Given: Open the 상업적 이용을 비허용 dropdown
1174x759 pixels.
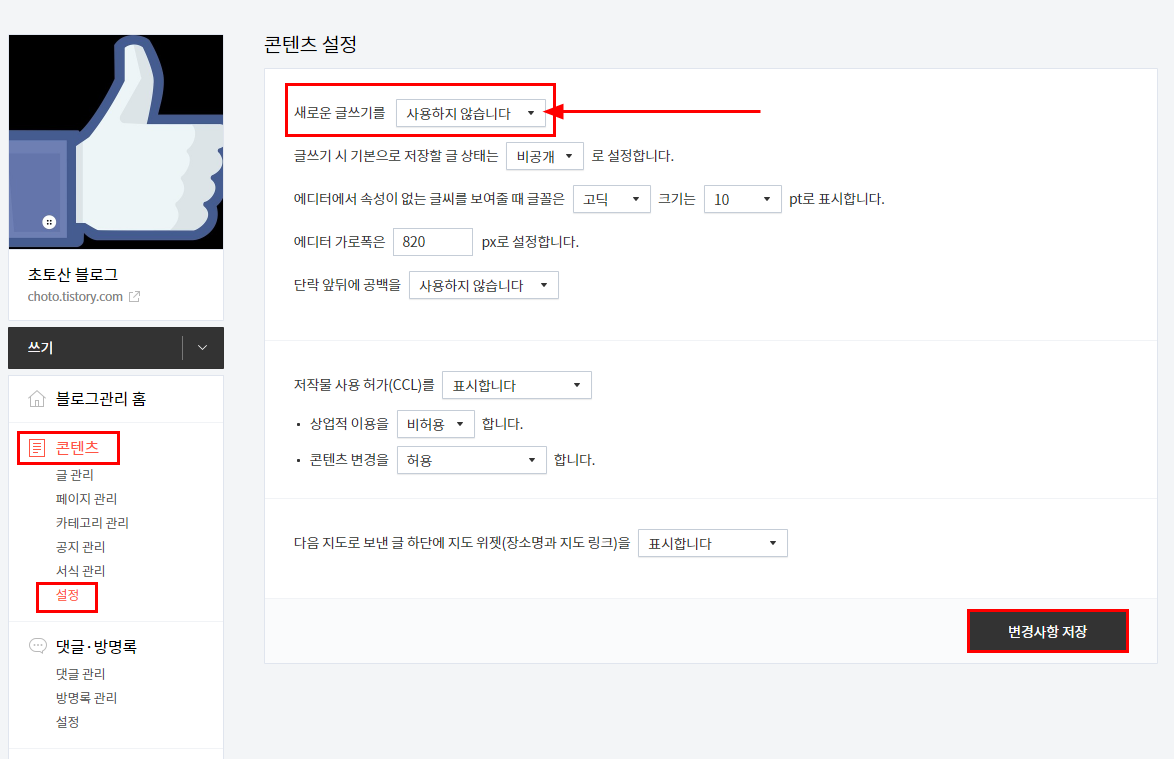Looking at the screenshot, I should coord(435,424).
